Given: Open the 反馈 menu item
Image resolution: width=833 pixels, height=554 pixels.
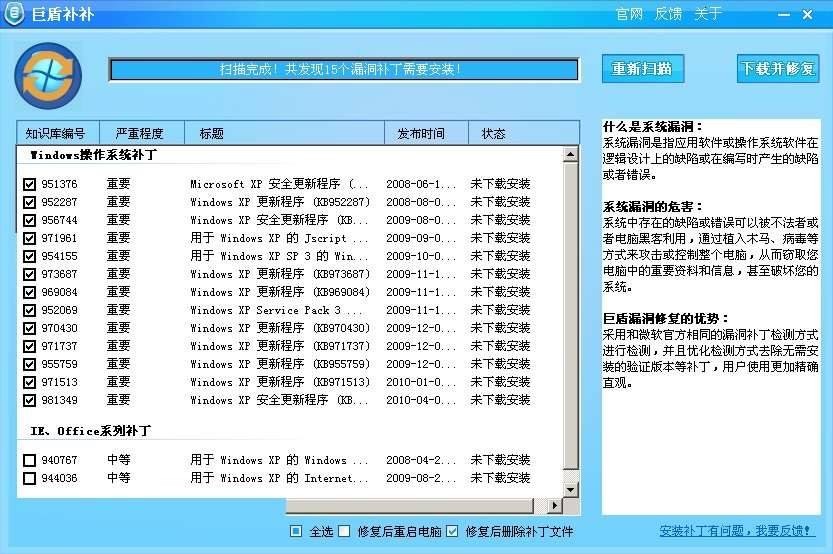Looking at the screenshot, I should (668, 13).
